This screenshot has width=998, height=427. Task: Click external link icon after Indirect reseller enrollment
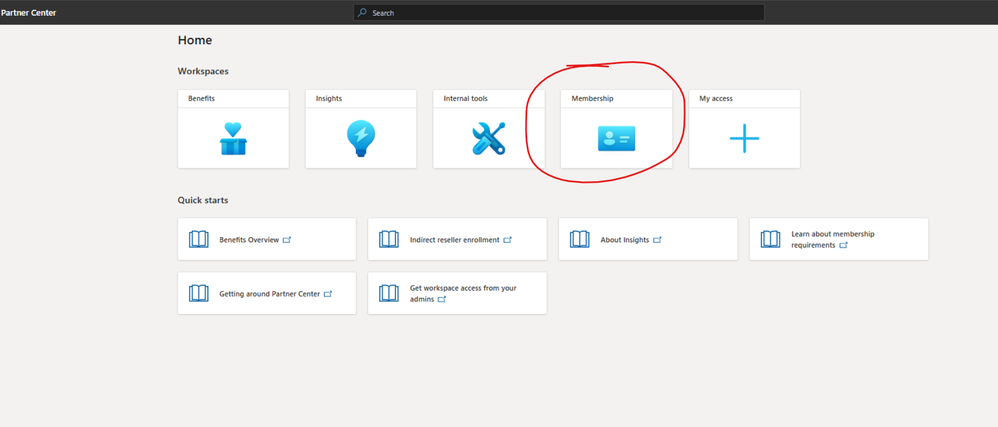(507, 240)
